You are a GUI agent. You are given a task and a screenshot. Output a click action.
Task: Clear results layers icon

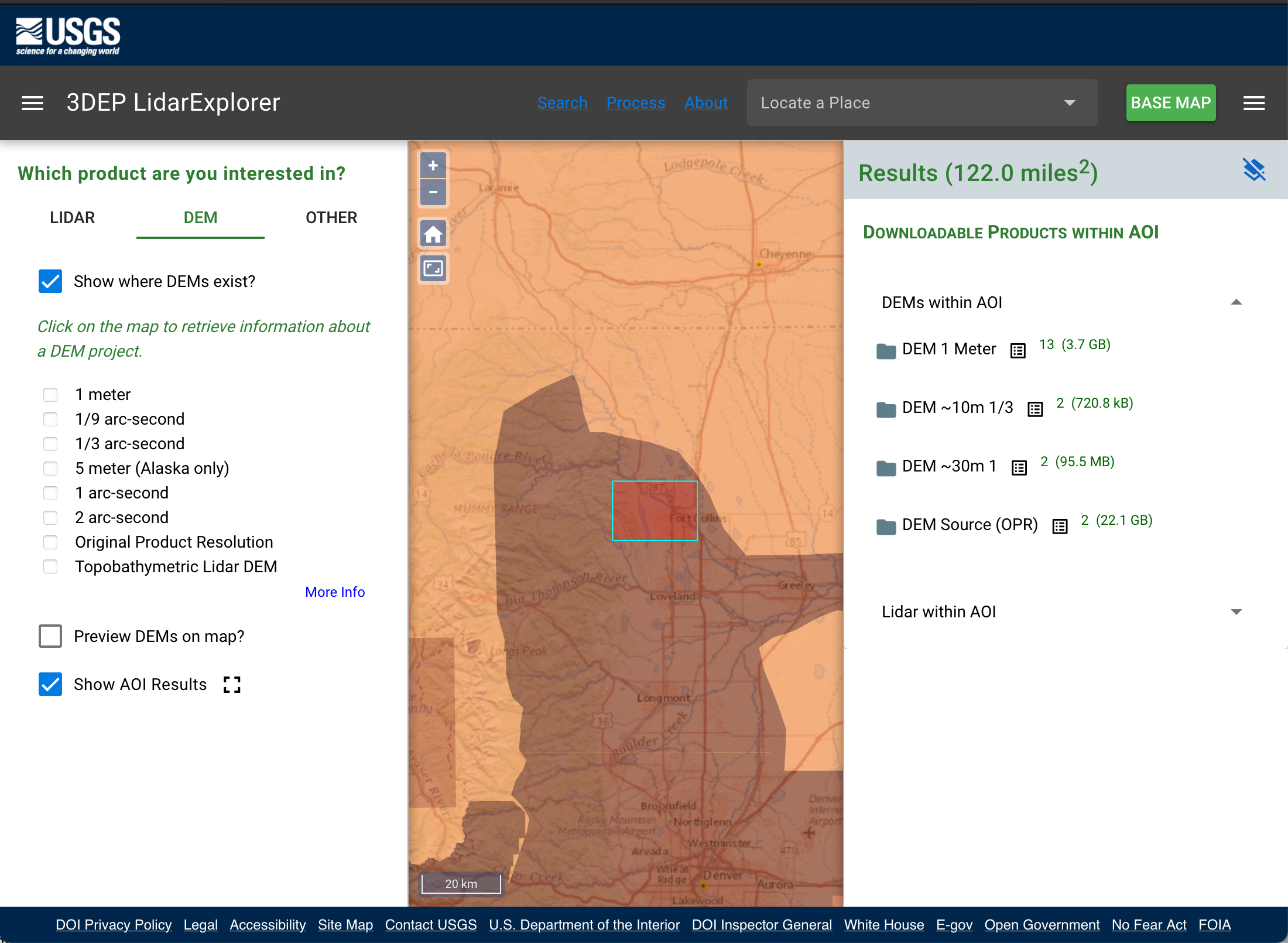click(x=1253, y=170)
